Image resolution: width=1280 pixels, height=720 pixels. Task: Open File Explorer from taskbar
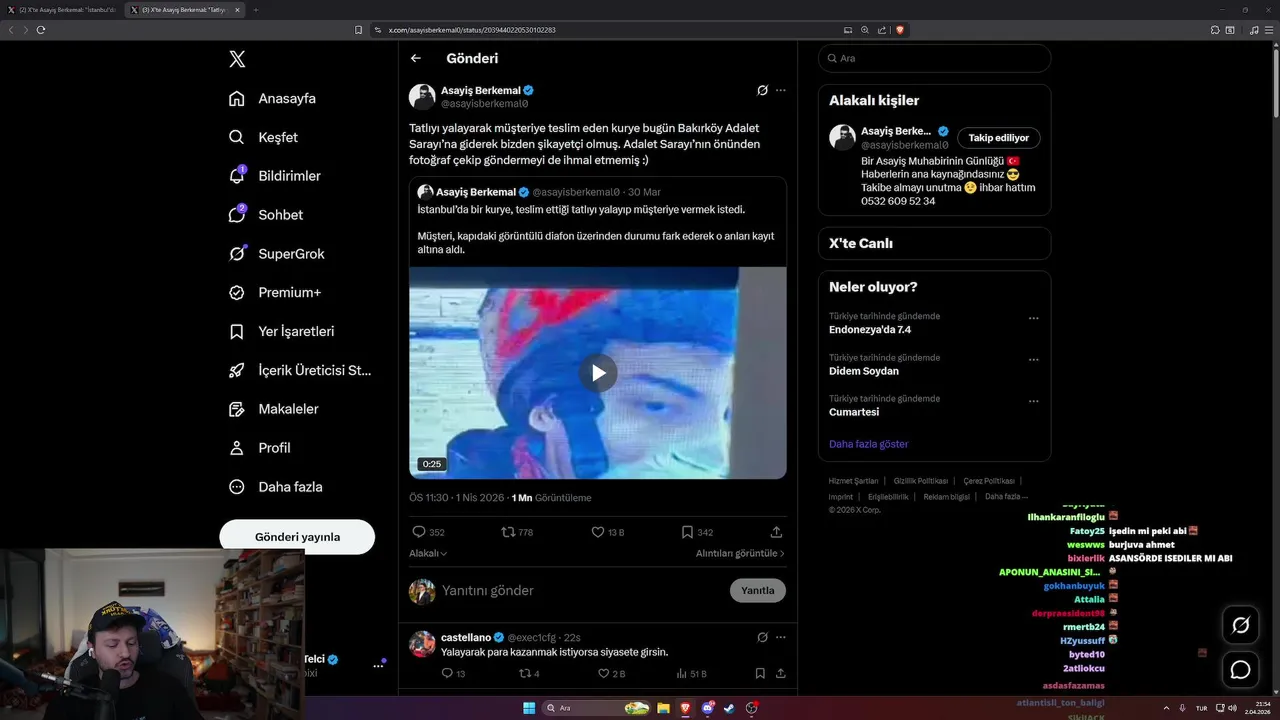coord(662,708)
